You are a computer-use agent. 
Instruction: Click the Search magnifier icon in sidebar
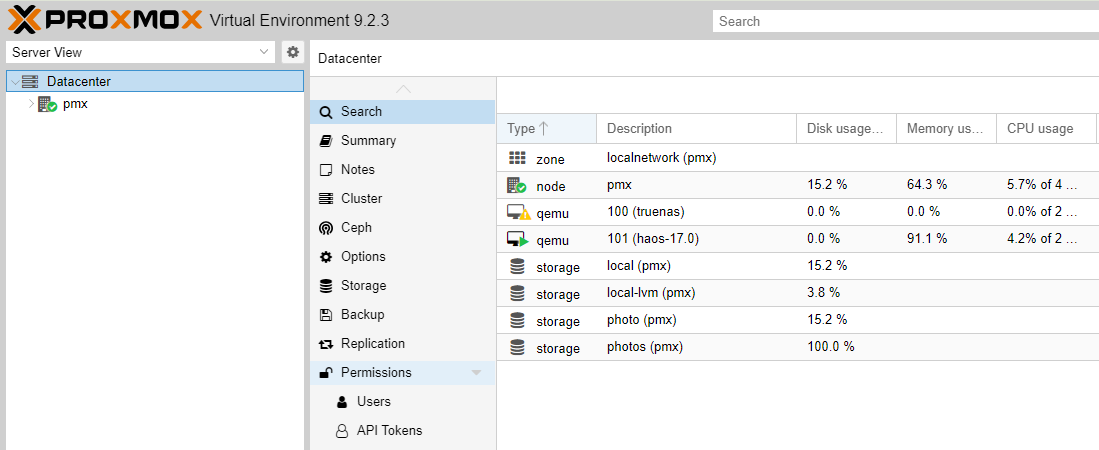[x=326, y=112]
